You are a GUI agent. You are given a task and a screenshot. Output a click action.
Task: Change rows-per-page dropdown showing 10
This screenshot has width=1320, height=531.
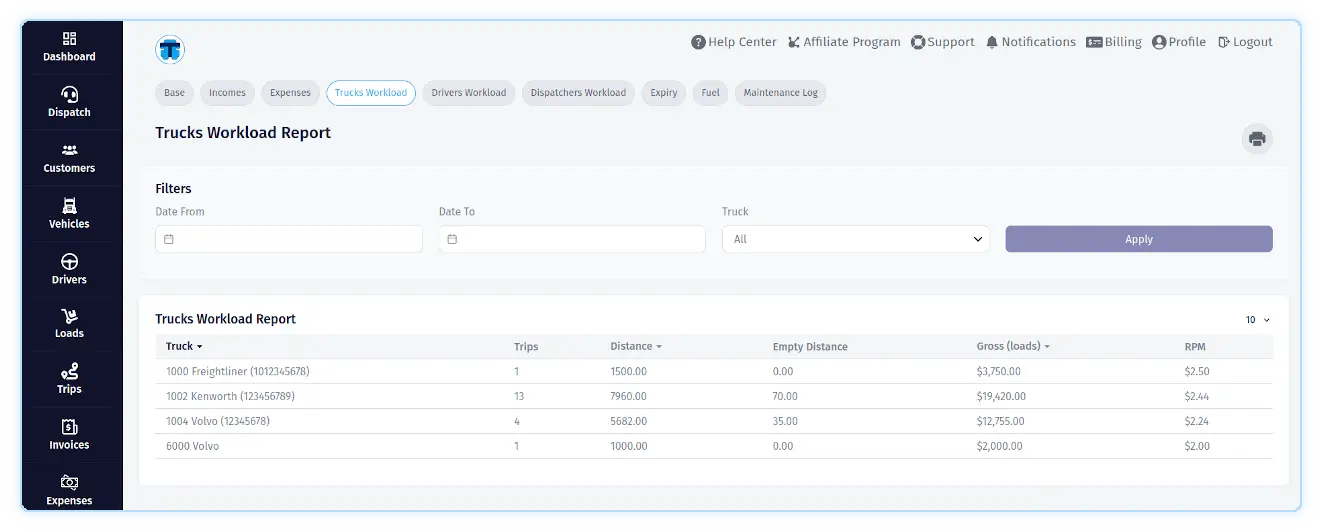coord(1257,320)
